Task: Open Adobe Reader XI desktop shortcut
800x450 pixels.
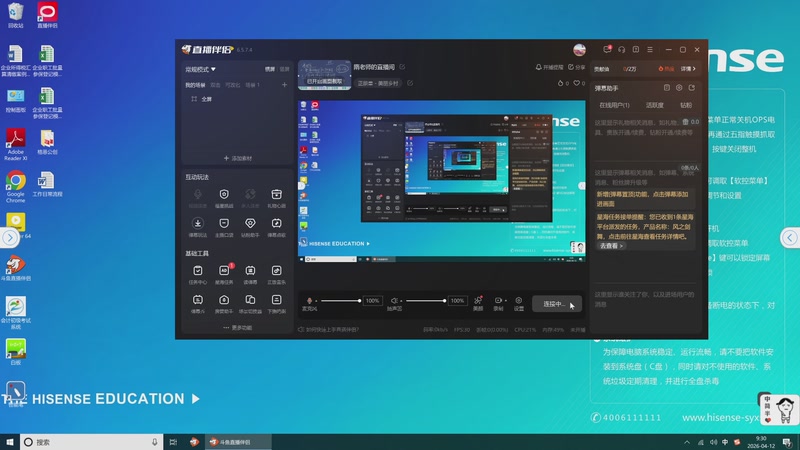Action: 15,144
